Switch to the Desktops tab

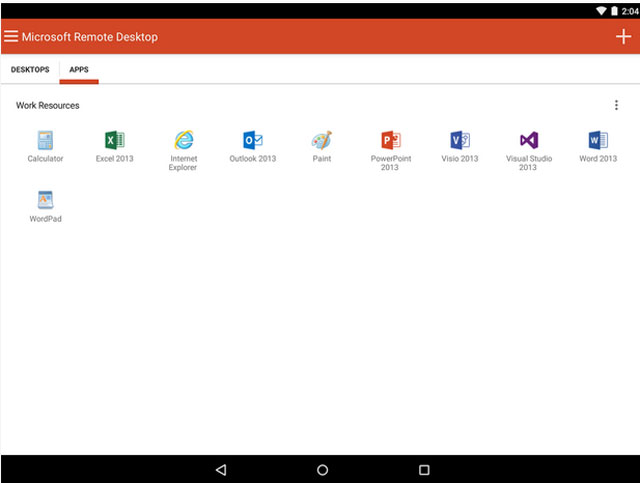(x=30, y=70)
